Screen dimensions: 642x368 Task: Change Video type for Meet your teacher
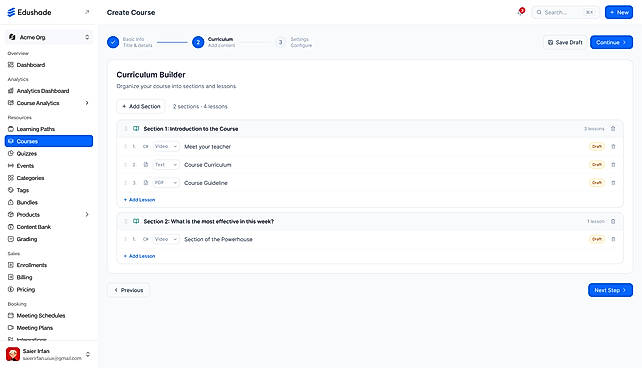coord(166,147)
